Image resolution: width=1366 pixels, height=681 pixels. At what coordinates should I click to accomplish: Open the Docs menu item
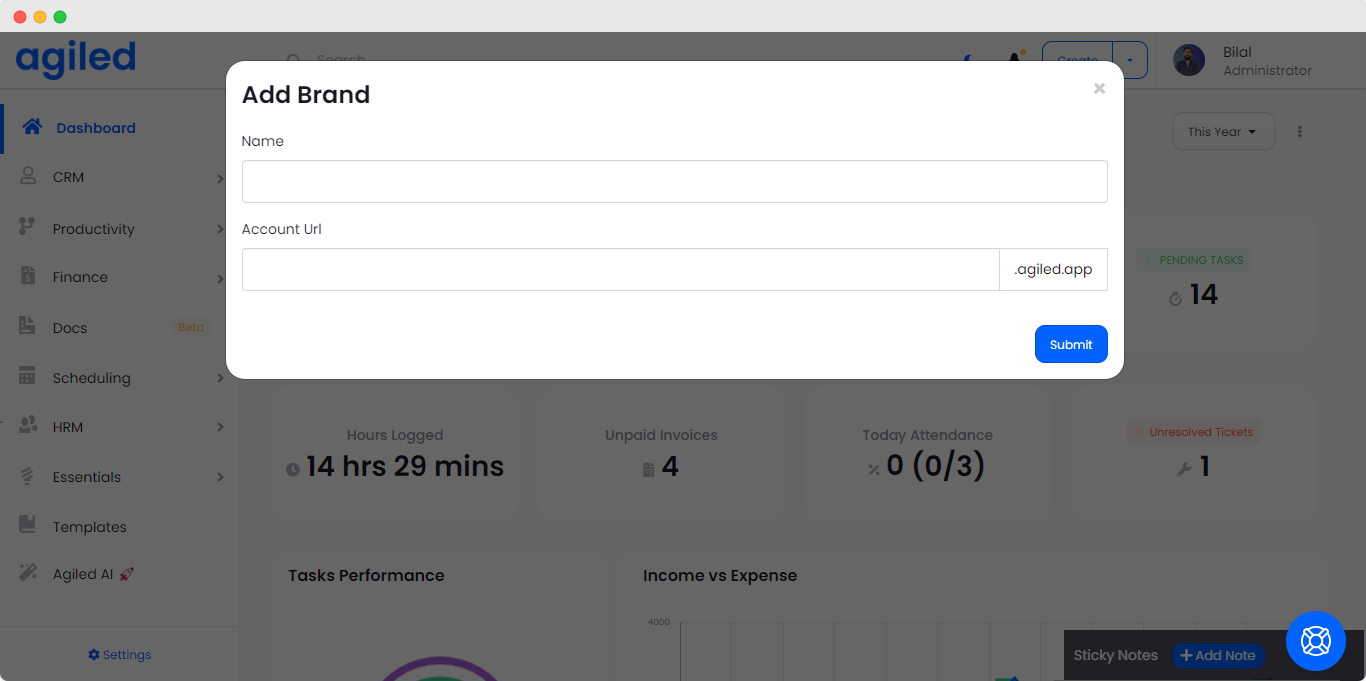click(x=70, y=328)
